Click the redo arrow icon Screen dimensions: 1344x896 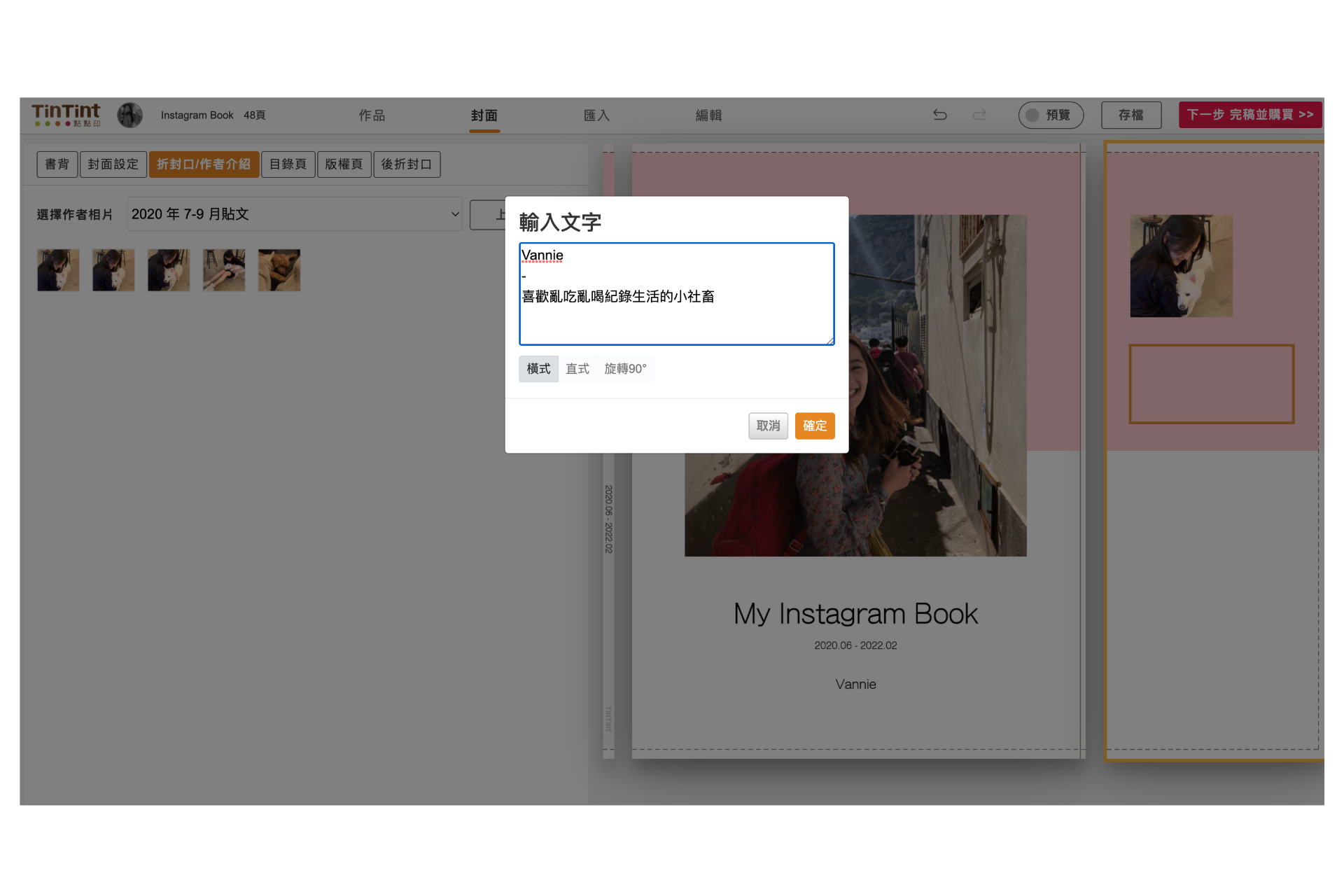[979, 115]
